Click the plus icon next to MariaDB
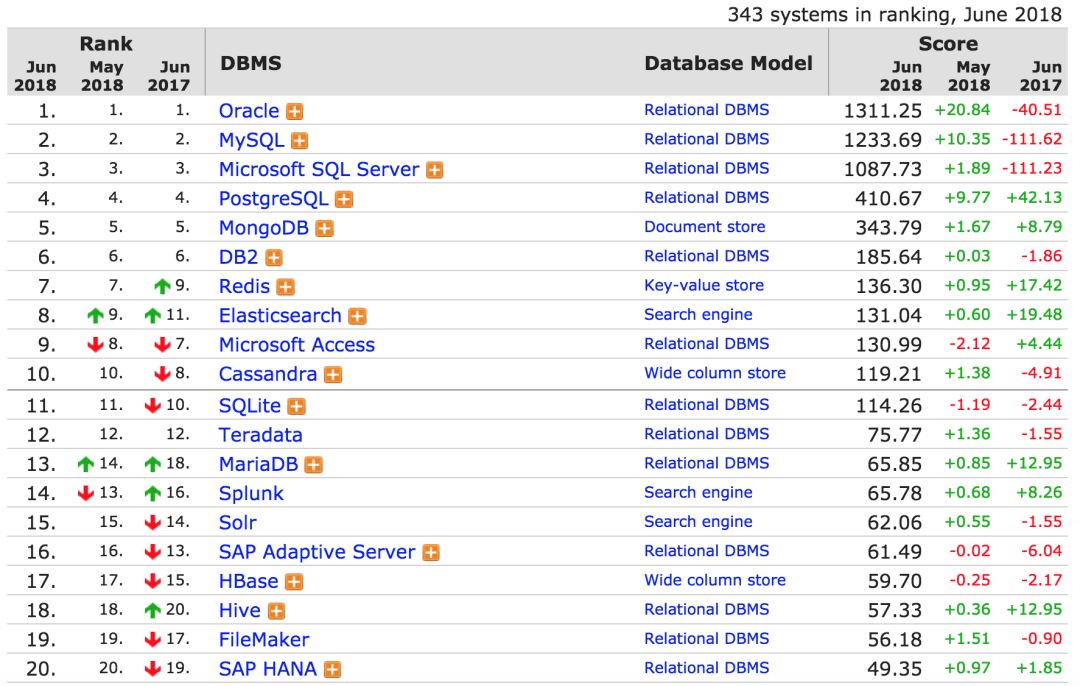The height and width of the screenshot is (686, 1080). [x=313, y=465]
